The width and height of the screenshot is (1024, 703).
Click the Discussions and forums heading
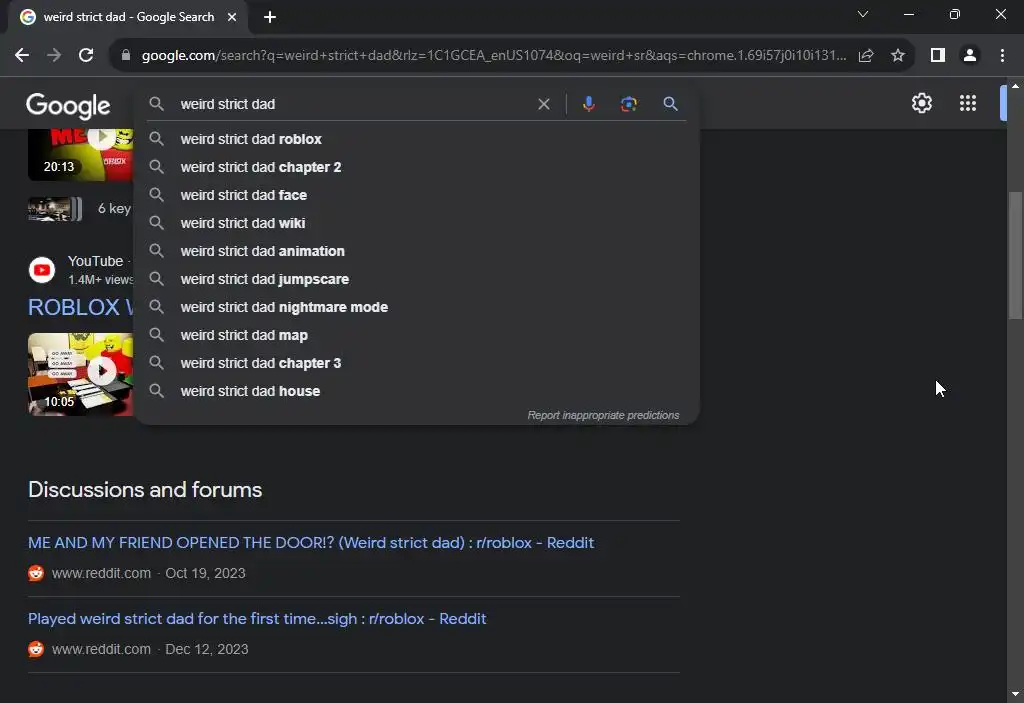[145, 490]
